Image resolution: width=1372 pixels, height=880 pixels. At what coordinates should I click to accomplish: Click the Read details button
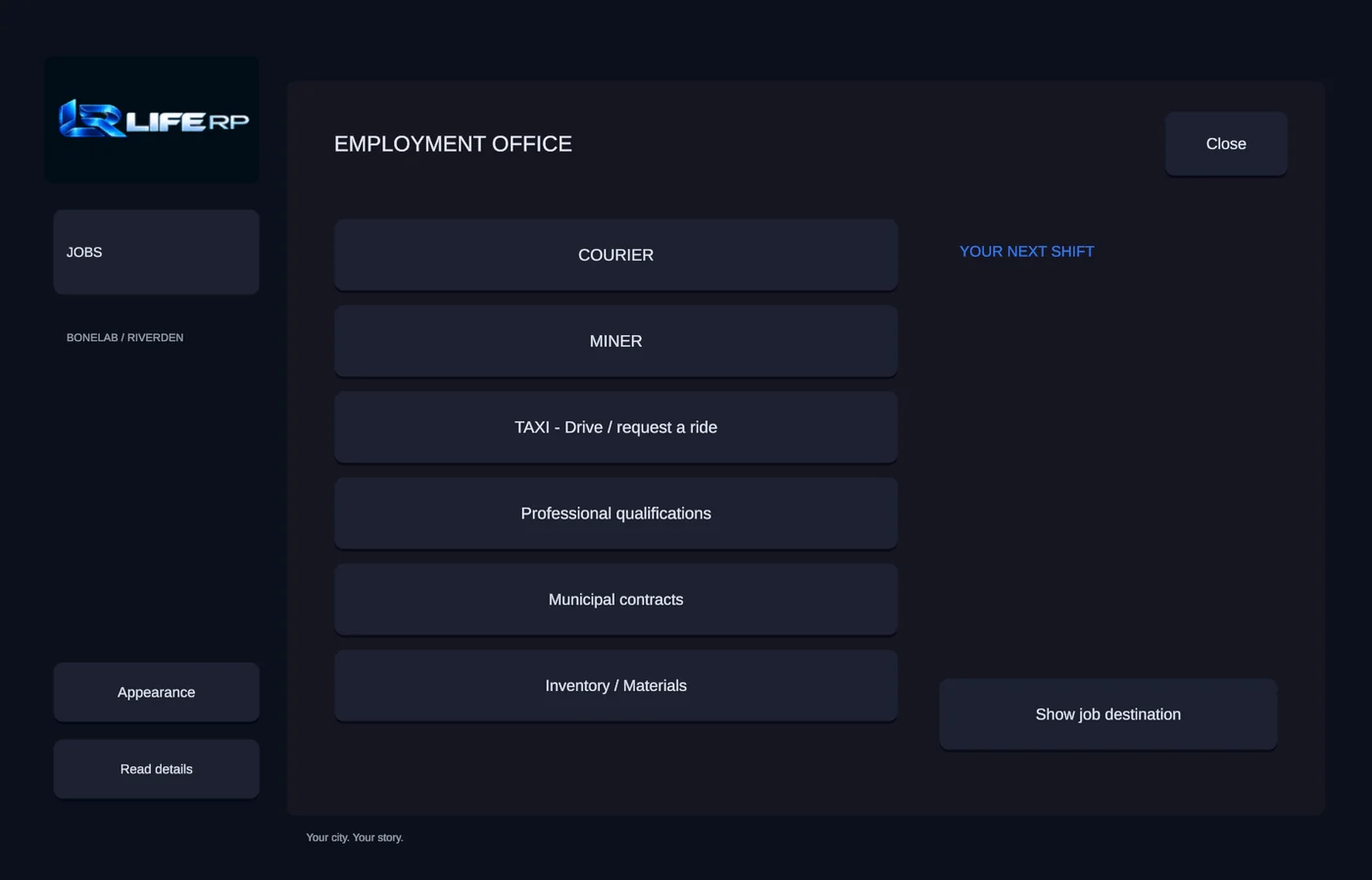pyautogui.click(x=156, y=769)
